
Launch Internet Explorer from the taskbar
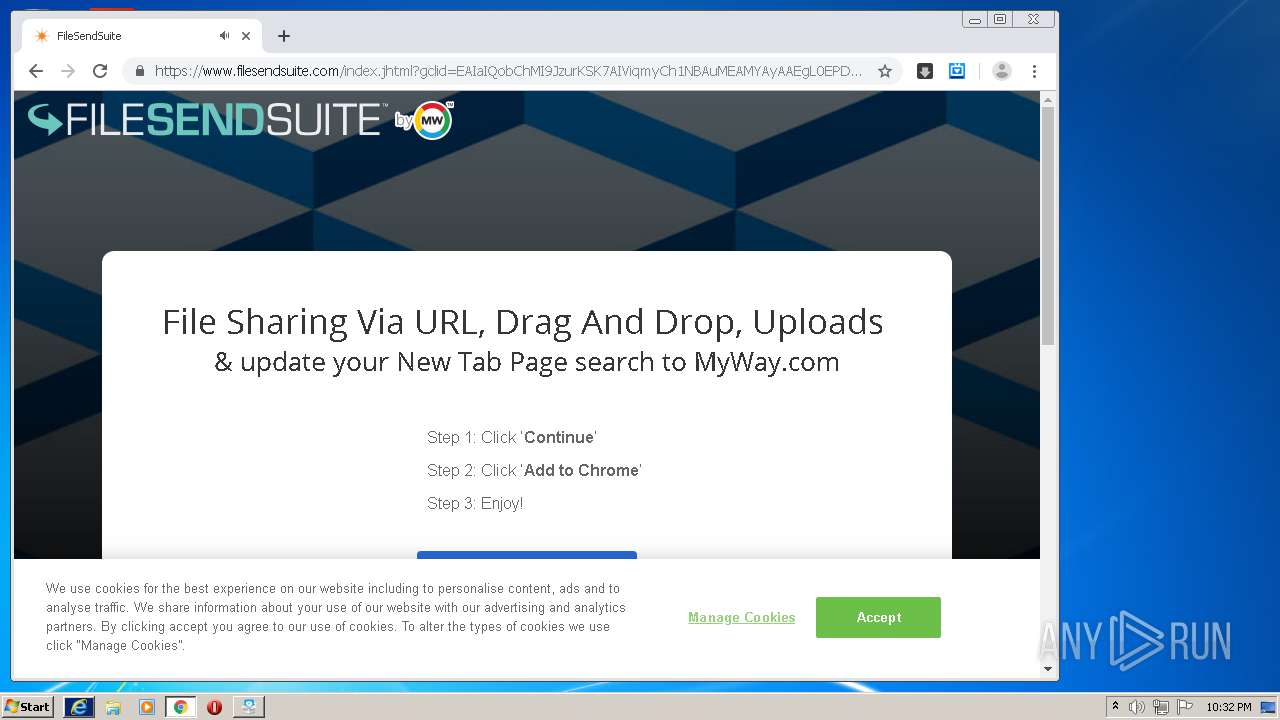click(78, 707)
